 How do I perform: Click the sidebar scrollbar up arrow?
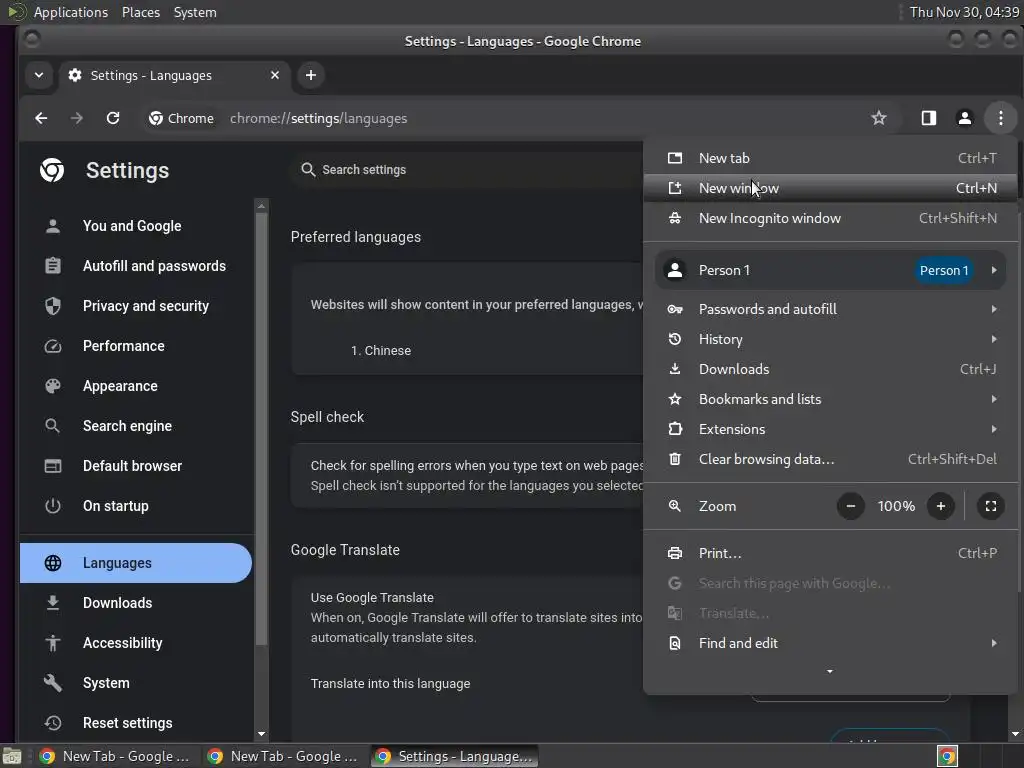pyautogui.click(x=261, y=206)
